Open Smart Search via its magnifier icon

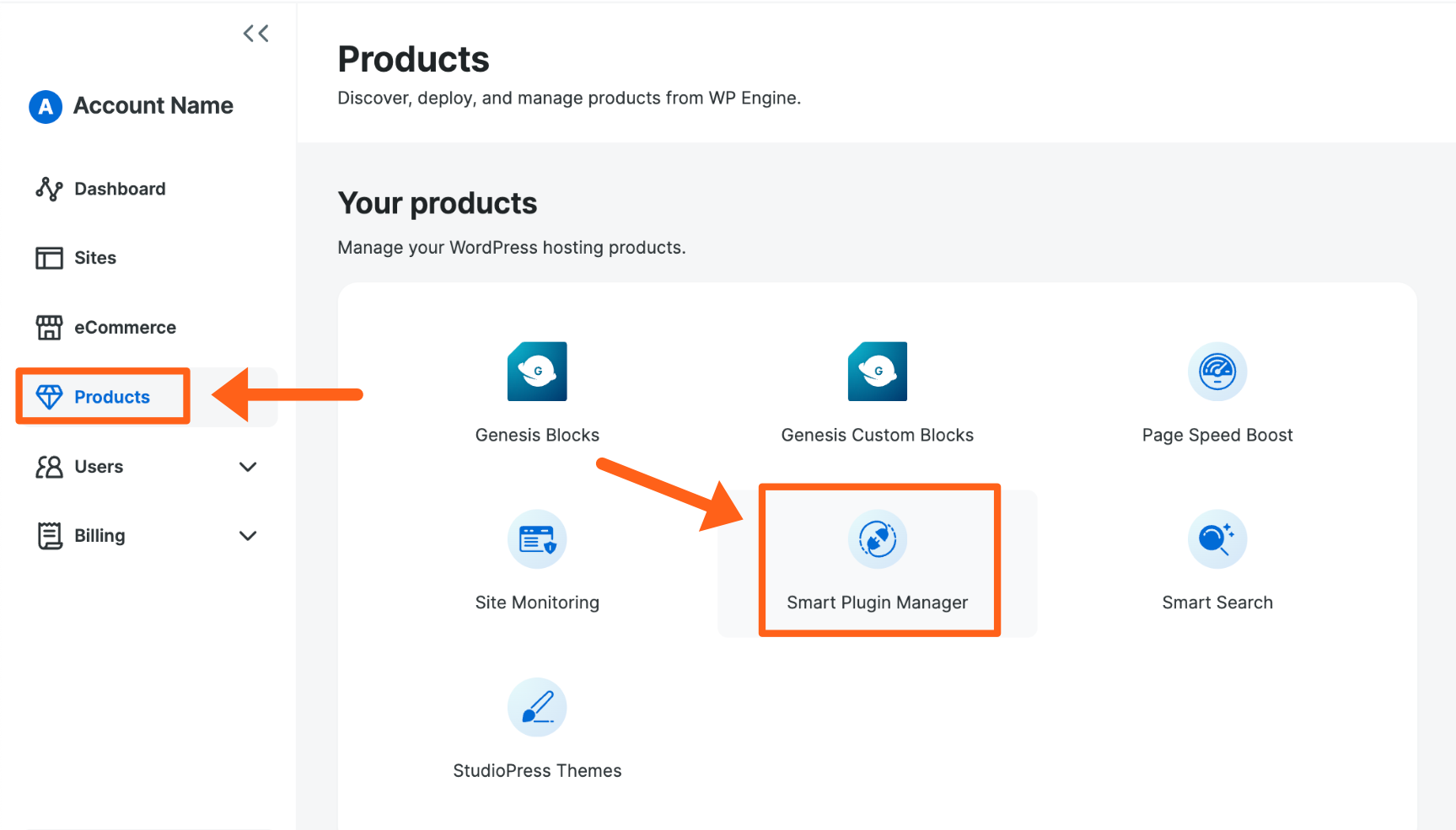[1217, 538]
